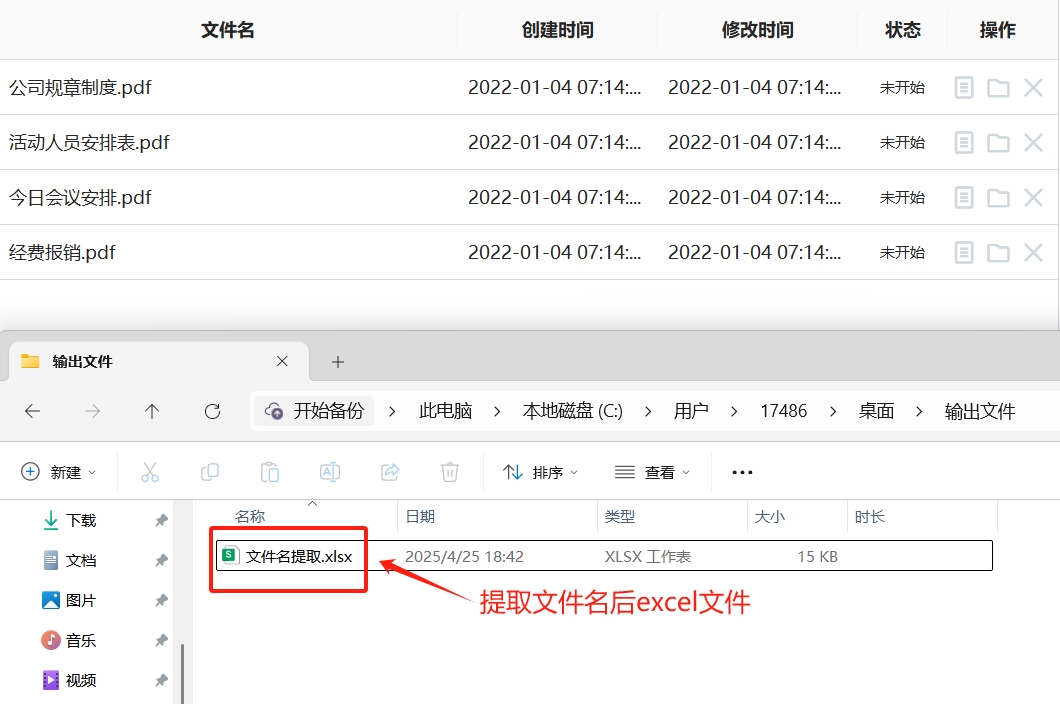
Task: Click the Copy icon in toolbar
Action: coord(210,472)
